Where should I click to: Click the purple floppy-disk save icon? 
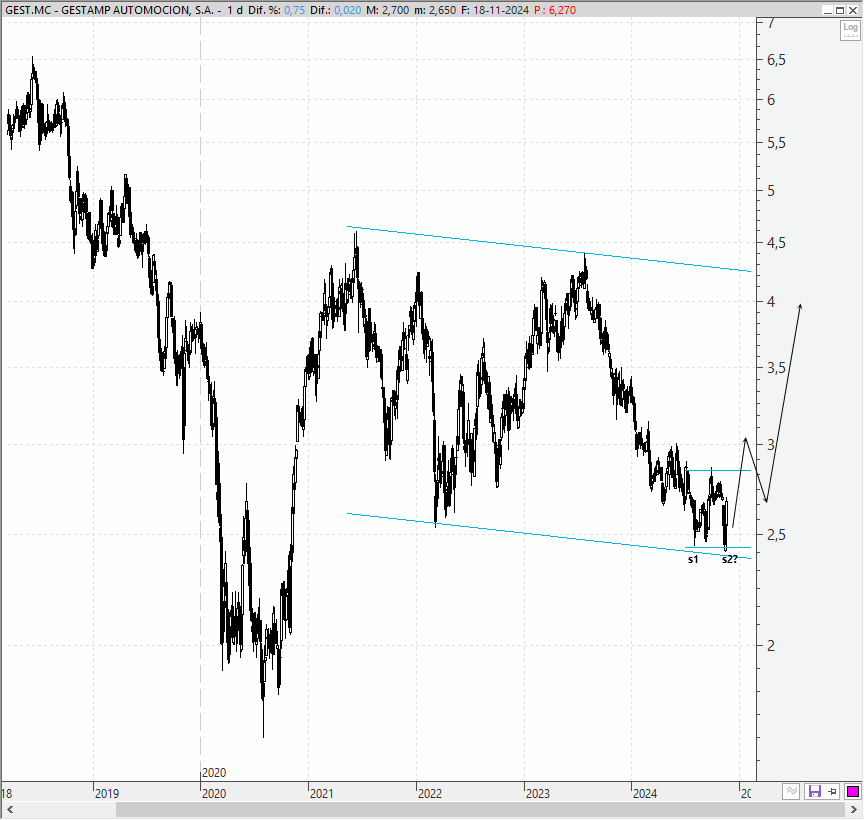point(814,792)
